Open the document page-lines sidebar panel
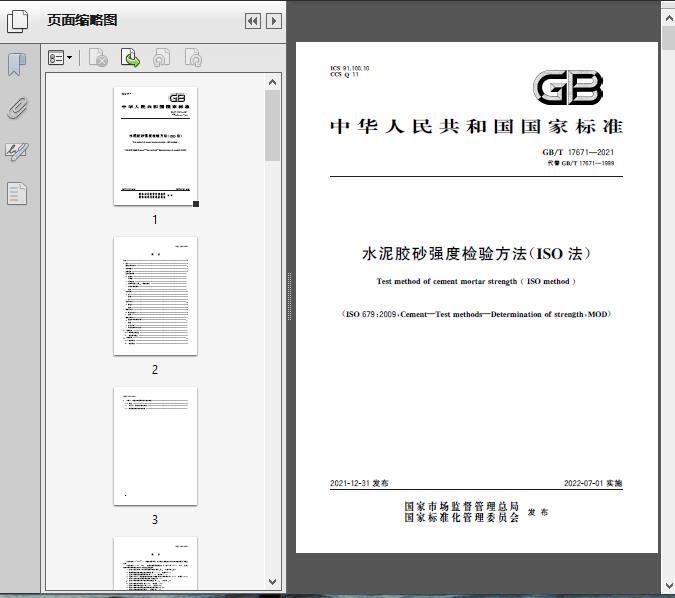The width and height of the screenshot is (675, 598). point(17,193)
